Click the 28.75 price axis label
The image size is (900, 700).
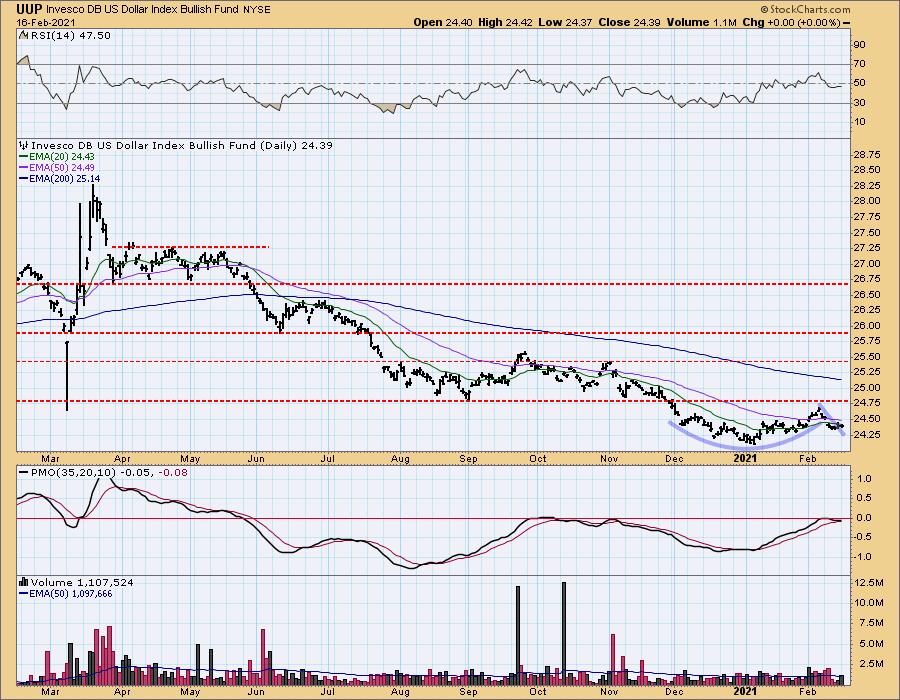tap(867, 154)
